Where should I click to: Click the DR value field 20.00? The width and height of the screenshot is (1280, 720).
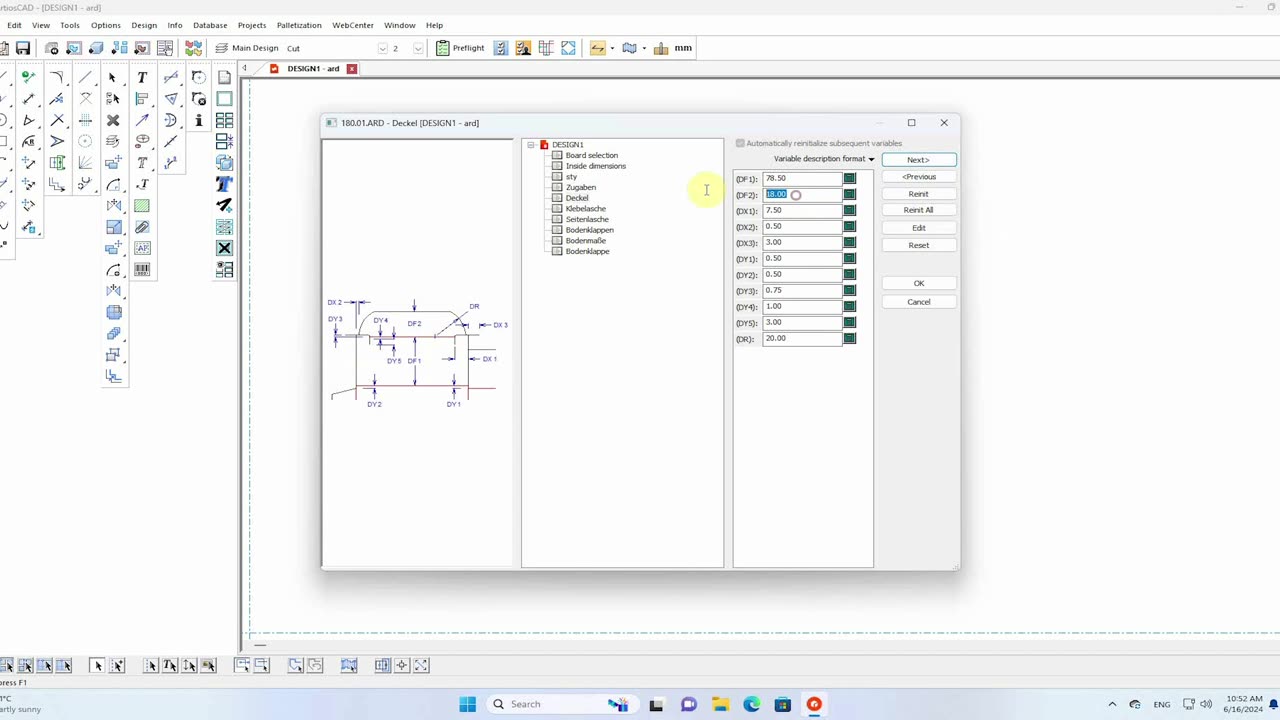coord(802,338)
